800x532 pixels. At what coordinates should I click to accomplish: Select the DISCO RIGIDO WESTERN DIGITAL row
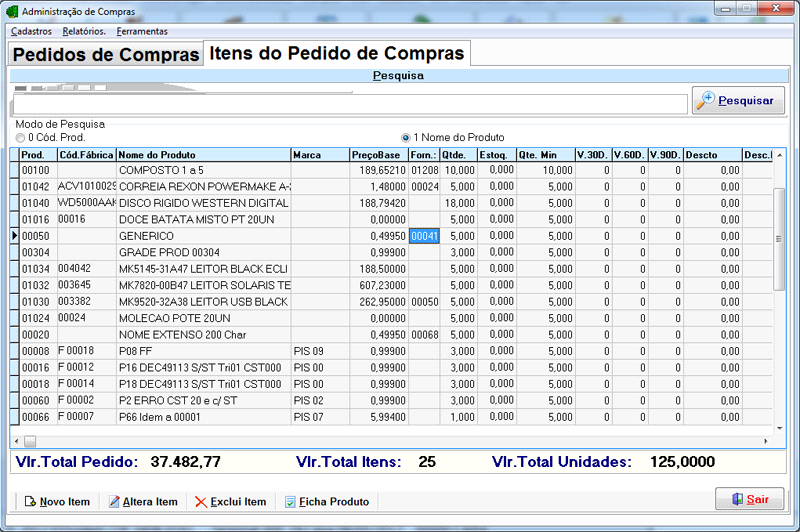pyautogui.click(x=203, y=203)
